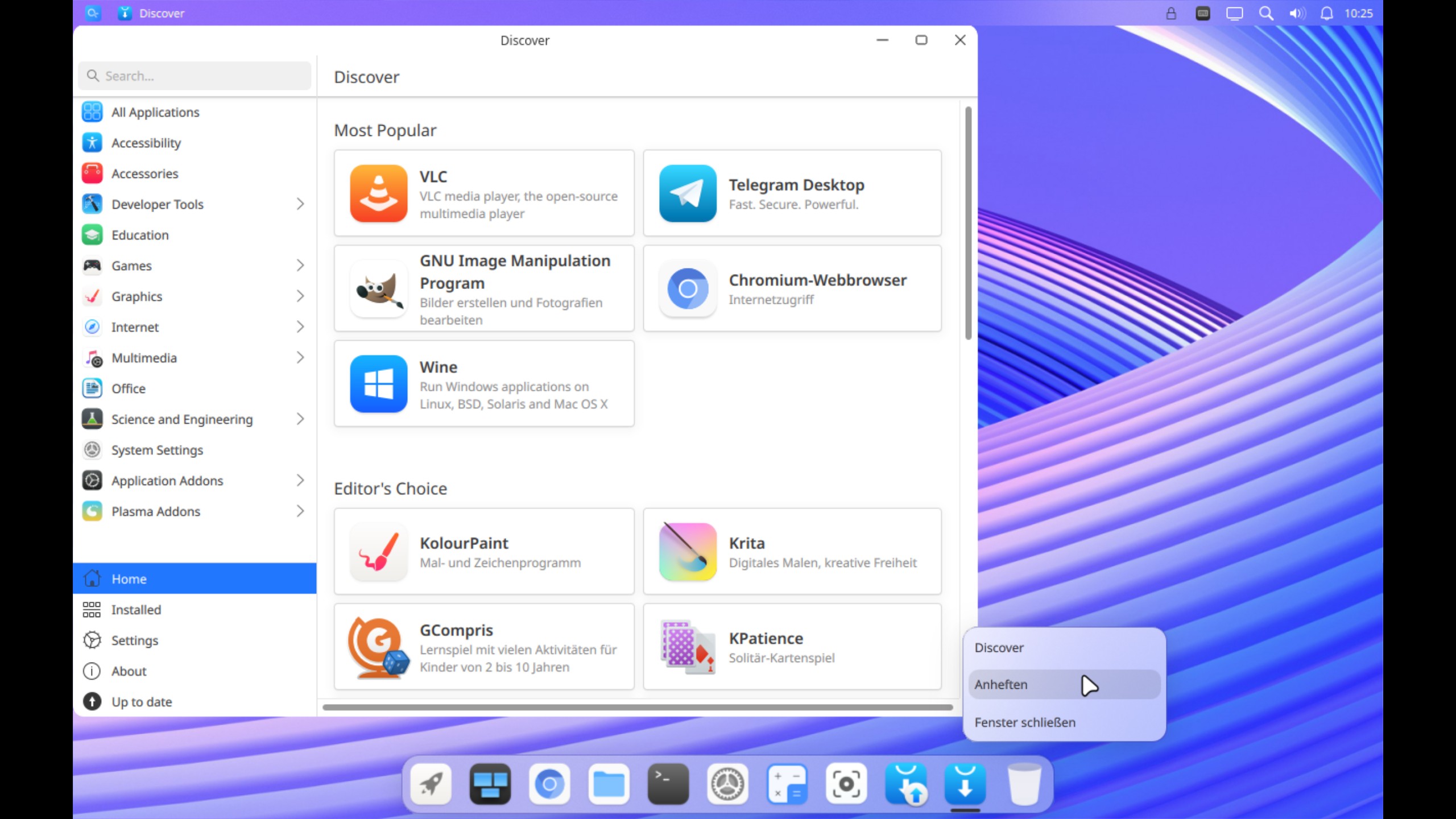Open Discover Settings page
1456x819 pixels.
[x=195, y=640]
